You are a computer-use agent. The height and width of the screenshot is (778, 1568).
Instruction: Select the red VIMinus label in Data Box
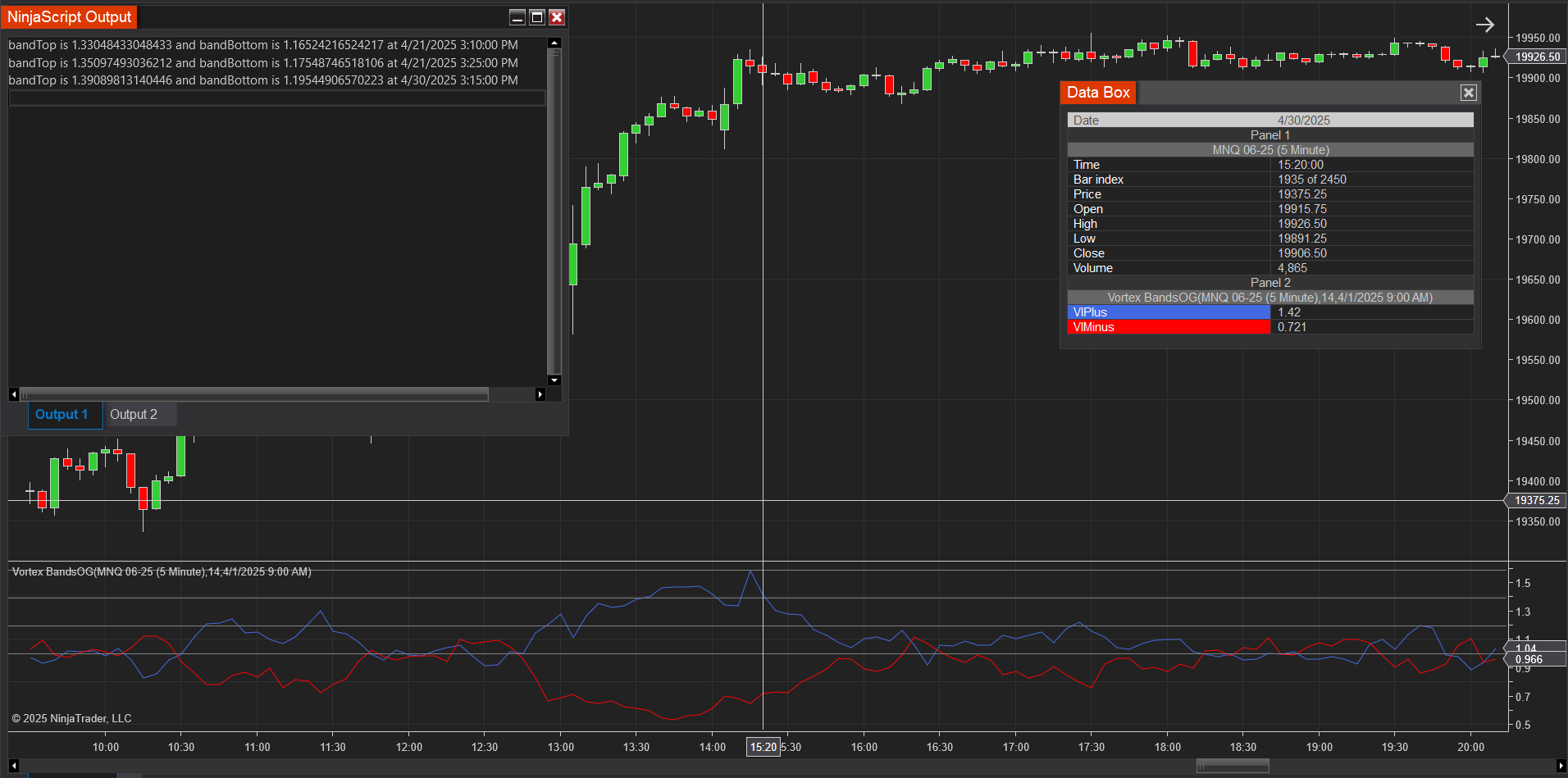click(1169, 327)
